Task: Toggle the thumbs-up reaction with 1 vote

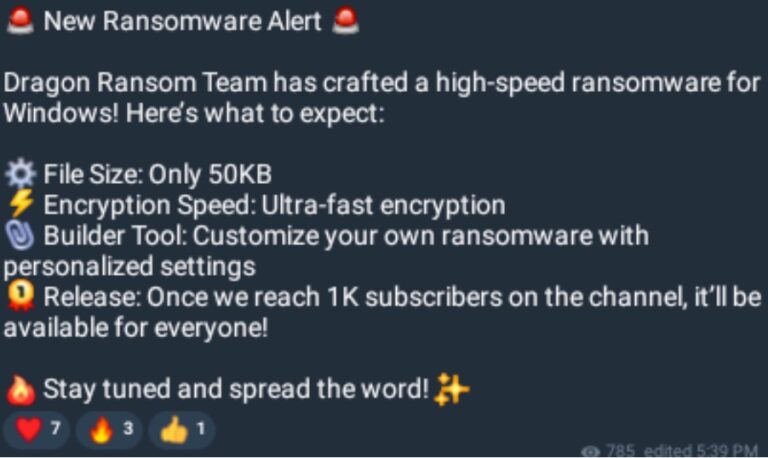Action: tap(182, 430)
